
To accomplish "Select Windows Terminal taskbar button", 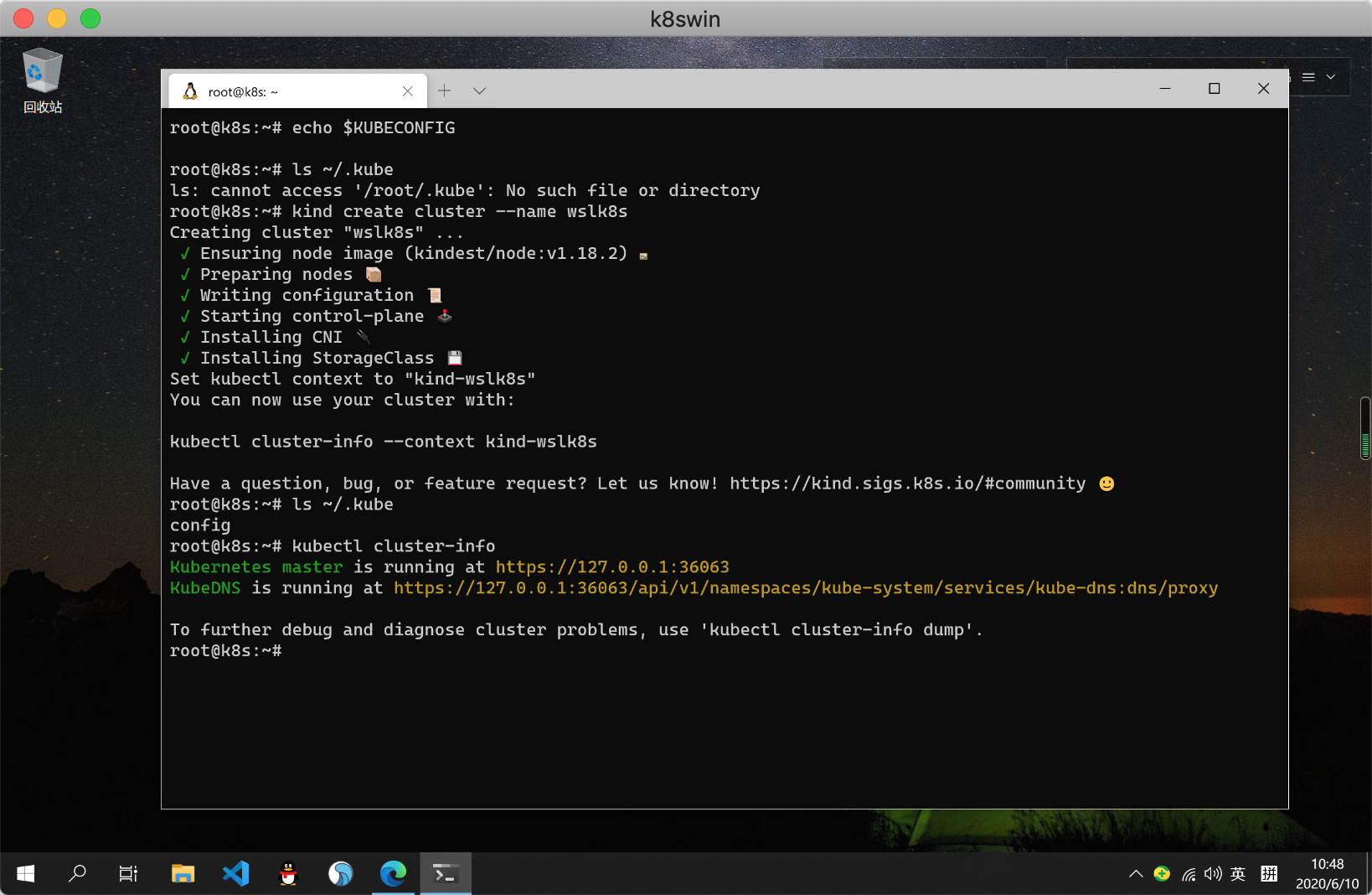I will [446, 874].
